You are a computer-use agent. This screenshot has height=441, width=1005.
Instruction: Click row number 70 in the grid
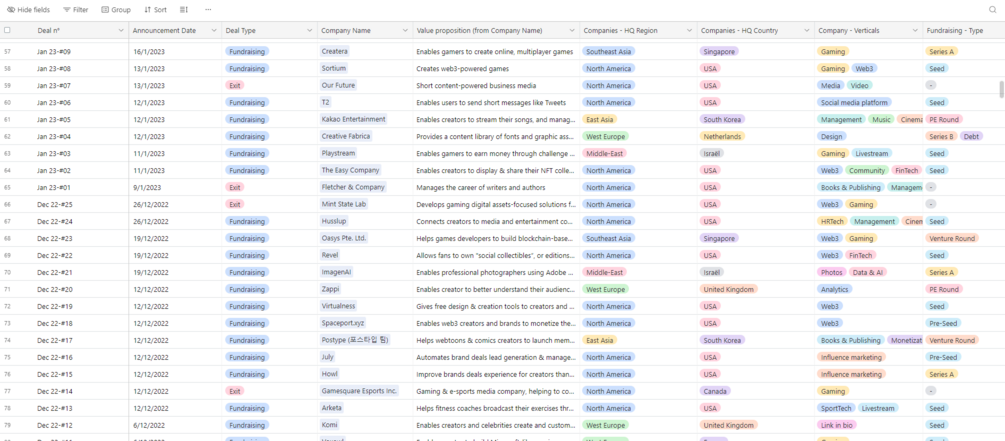point(8,272)
